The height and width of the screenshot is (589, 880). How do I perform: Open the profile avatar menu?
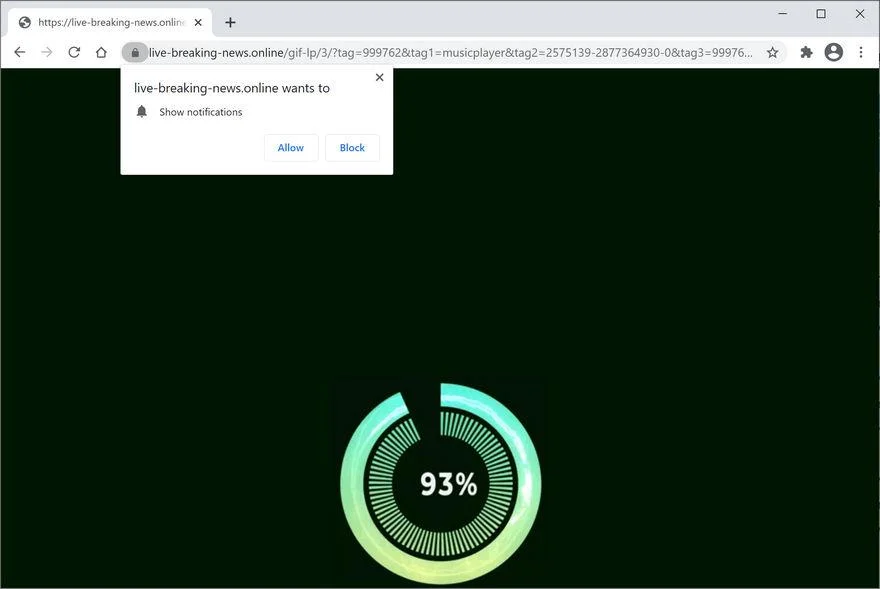(834, 52)
